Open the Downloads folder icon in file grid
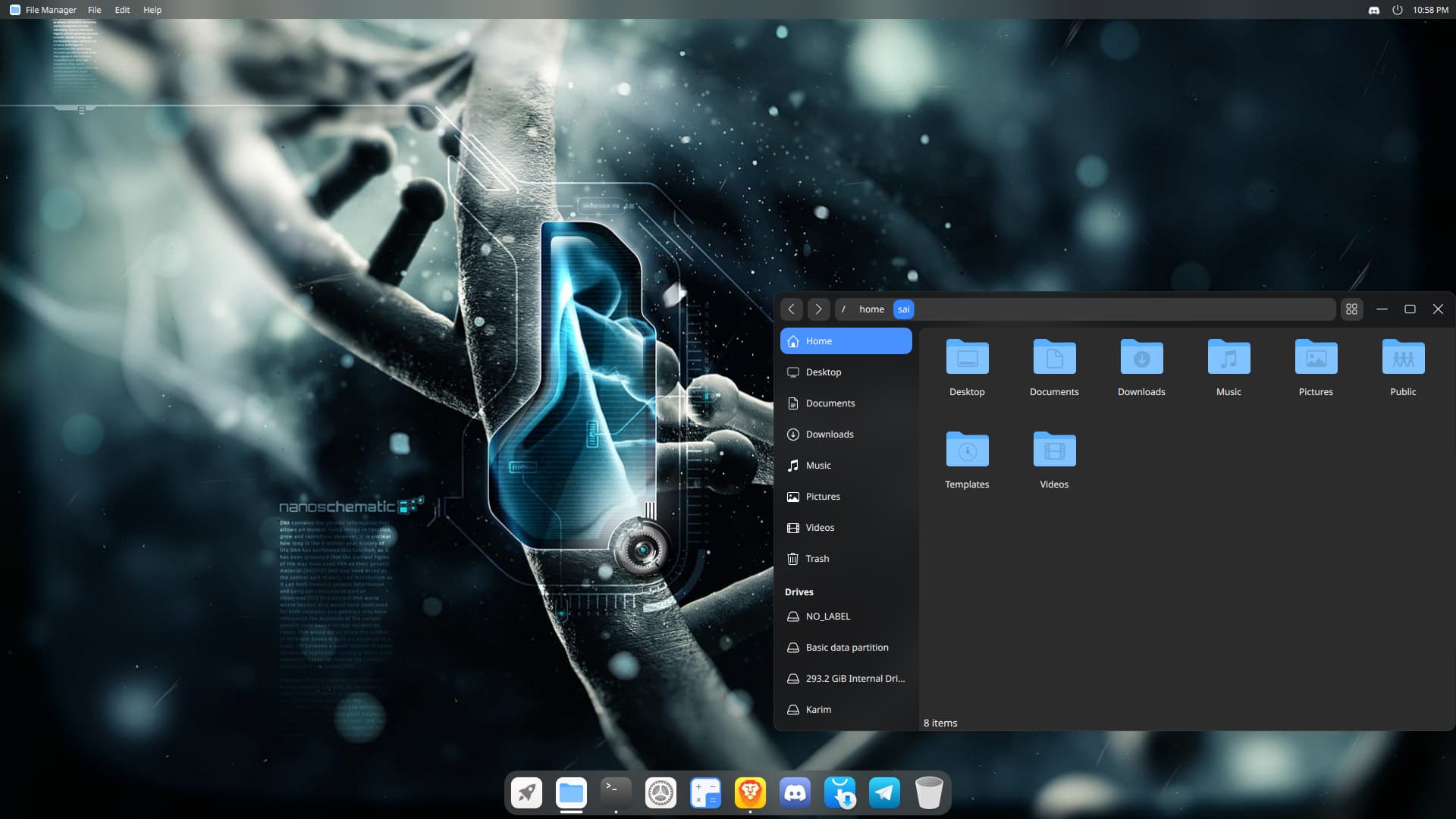 1141,356
